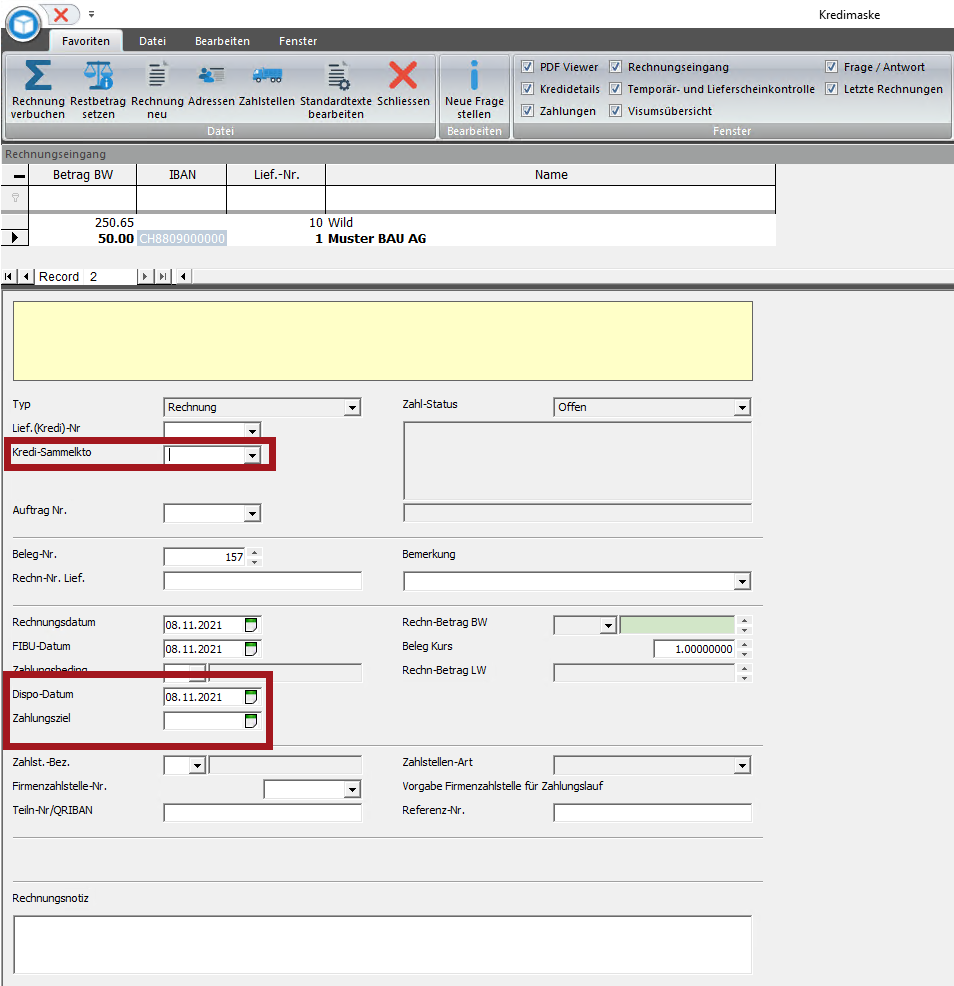Go to last record in navigator

coord(163,276)
